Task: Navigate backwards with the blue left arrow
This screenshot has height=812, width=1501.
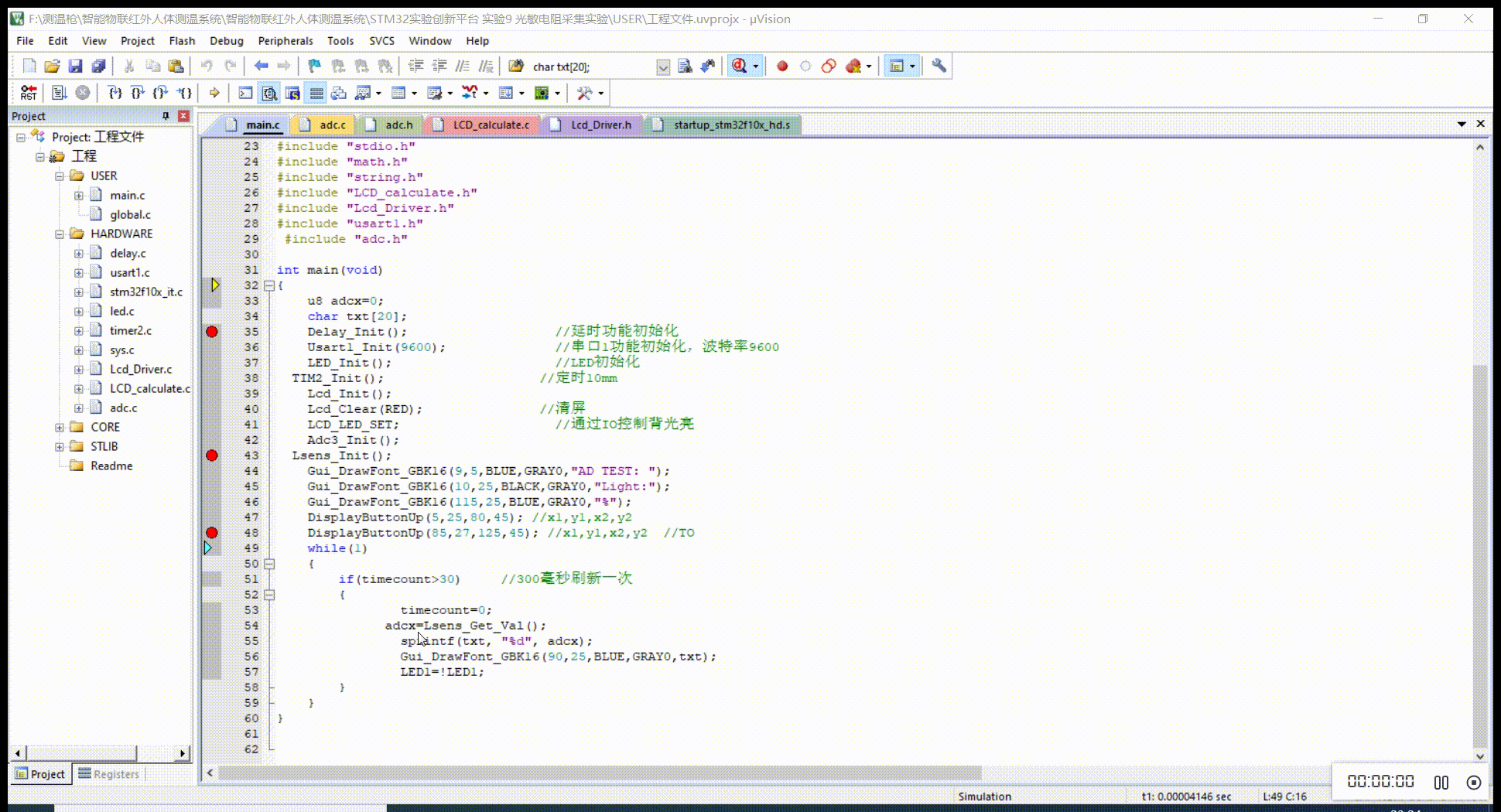Action: point(262,67)
